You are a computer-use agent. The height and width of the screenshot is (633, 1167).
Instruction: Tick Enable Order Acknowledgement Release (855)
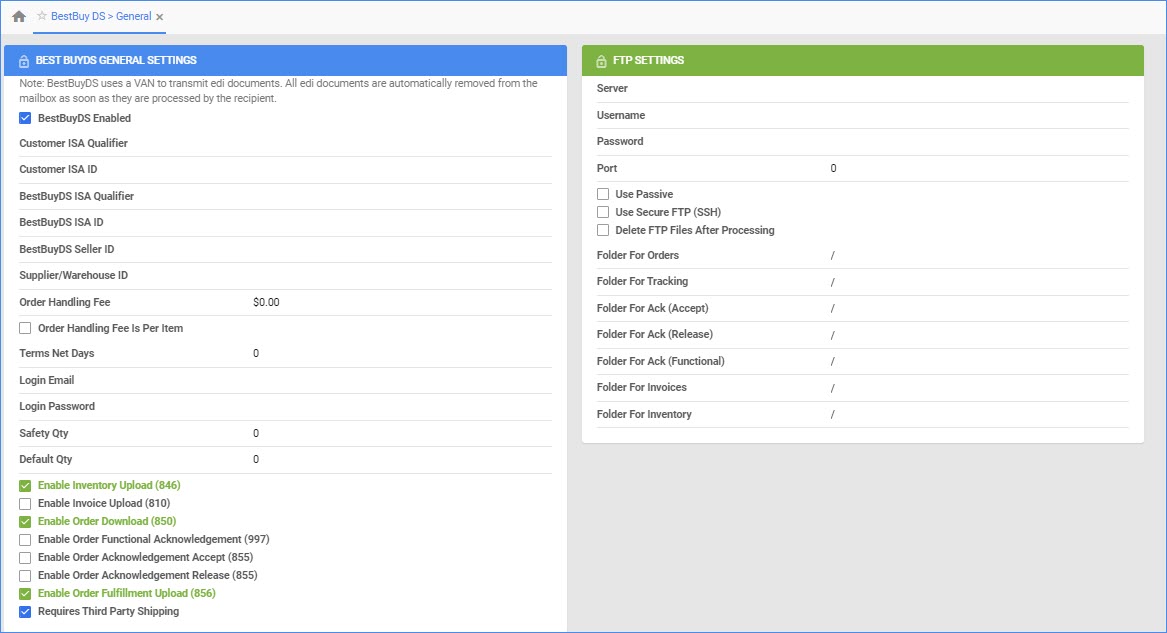(25, 576)
